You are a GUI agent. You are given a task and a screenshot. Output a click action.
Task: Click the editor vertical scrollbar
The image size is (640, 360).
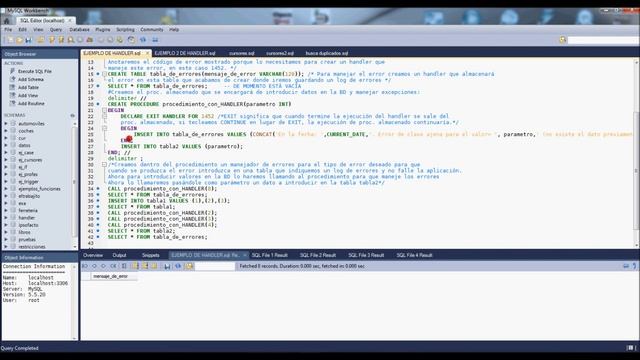click(636, 153)
